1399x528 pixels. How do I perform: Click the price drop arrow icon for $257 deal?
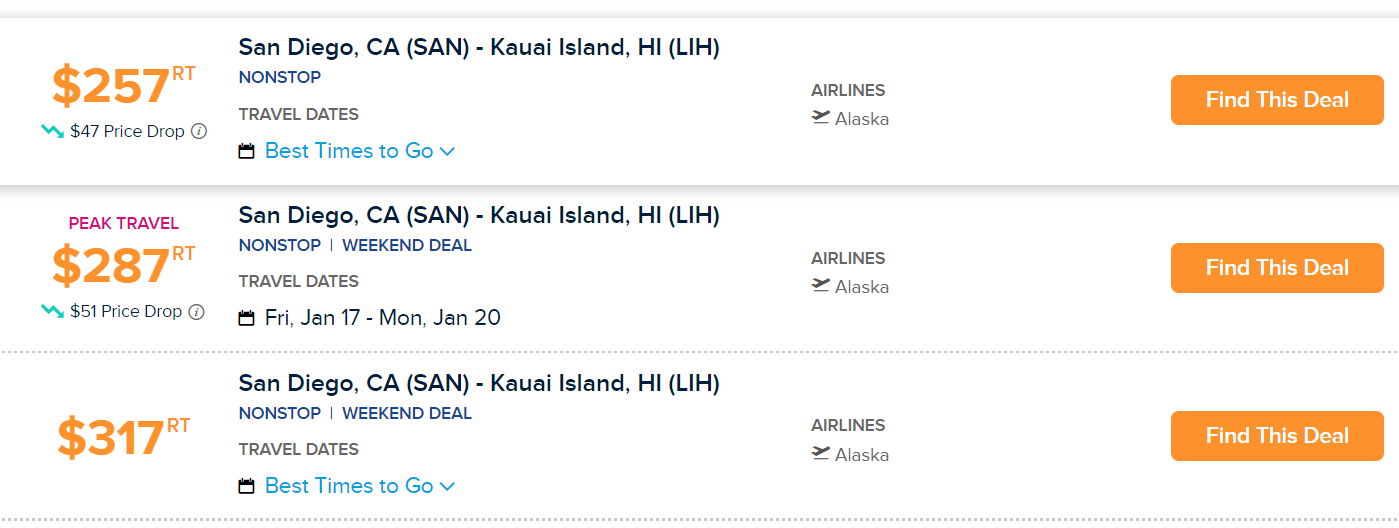(x=53, y=131)
